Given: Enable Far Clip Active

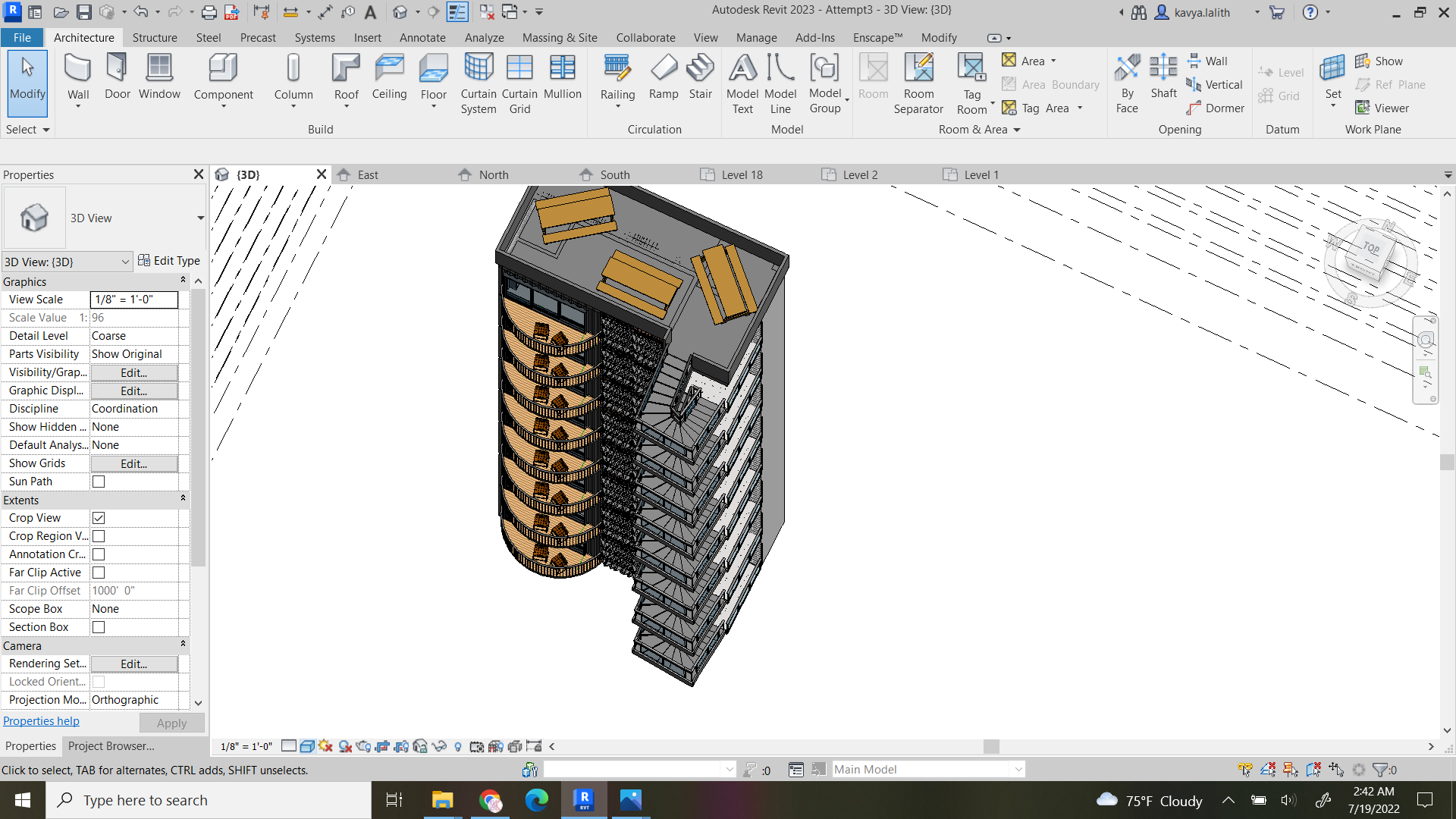Looking at the screenshot, I should [x=98, y=573].
